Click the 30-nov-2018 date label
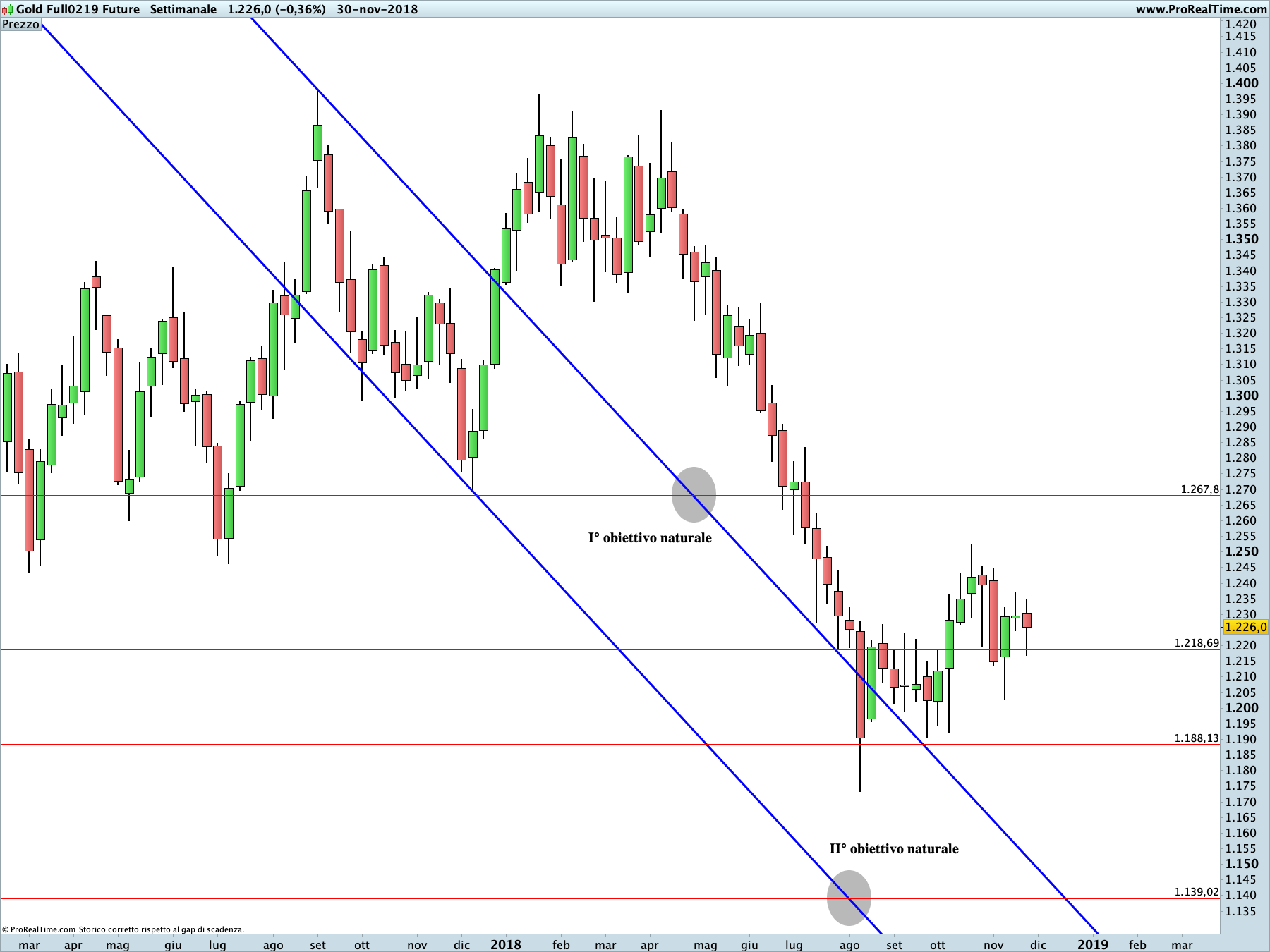The image size is (1270, 952). tap(377, 9)
